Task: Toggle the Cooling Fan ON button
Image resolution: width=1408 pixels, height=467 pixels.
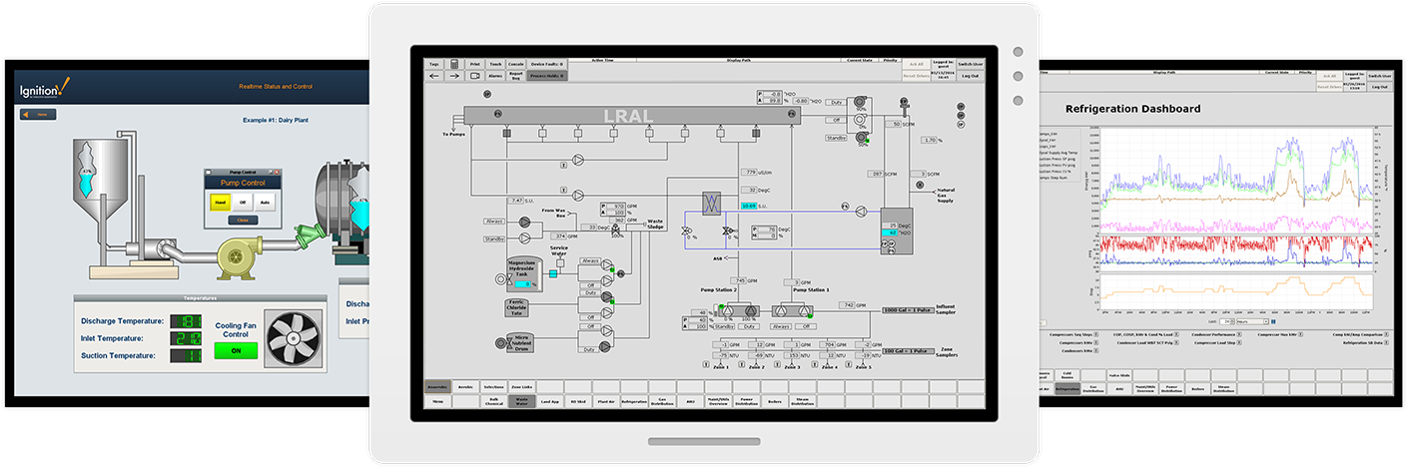Action: click(236, 350)
